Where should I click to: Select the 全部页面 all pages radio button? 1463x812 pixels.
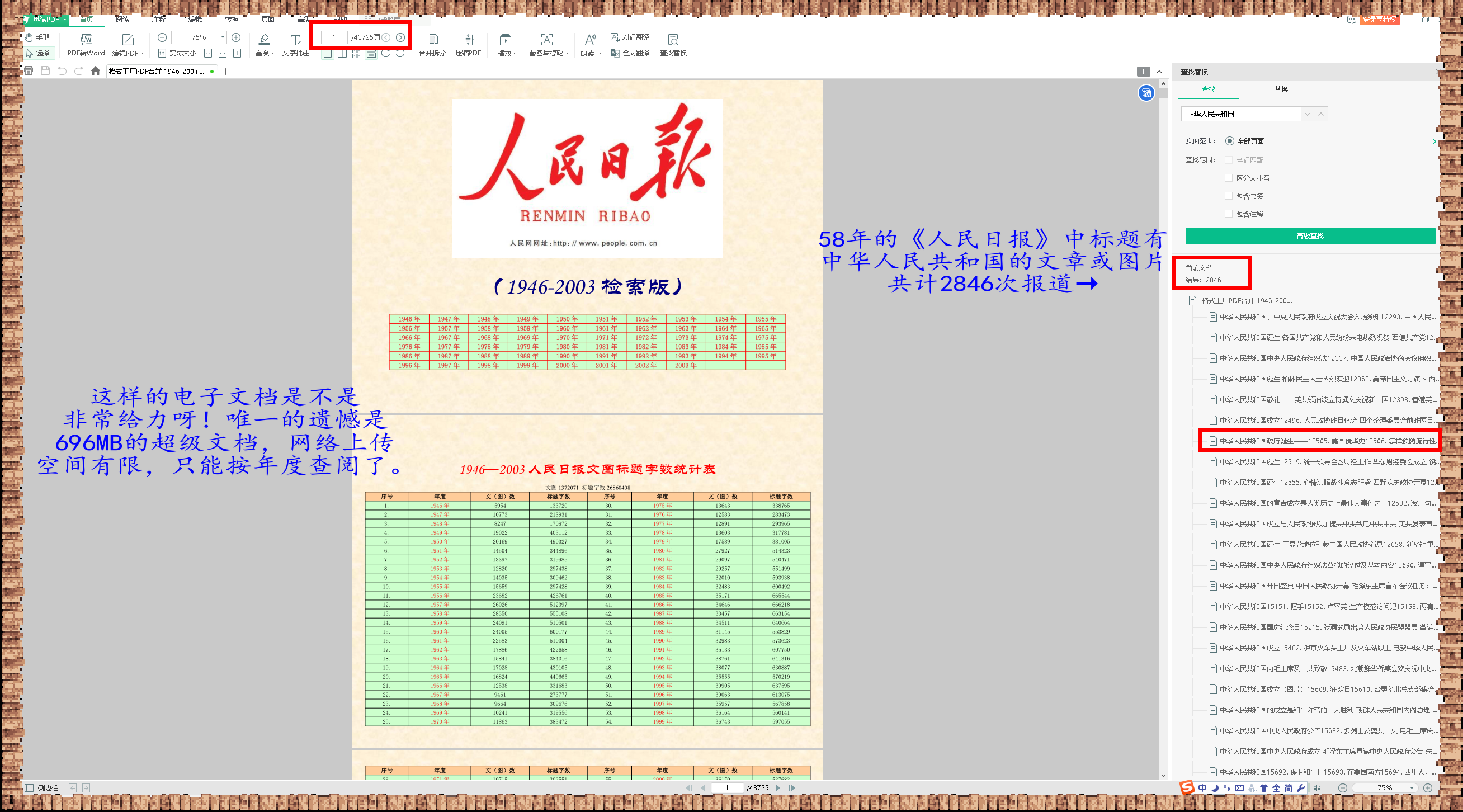(x=1230, y=141)
